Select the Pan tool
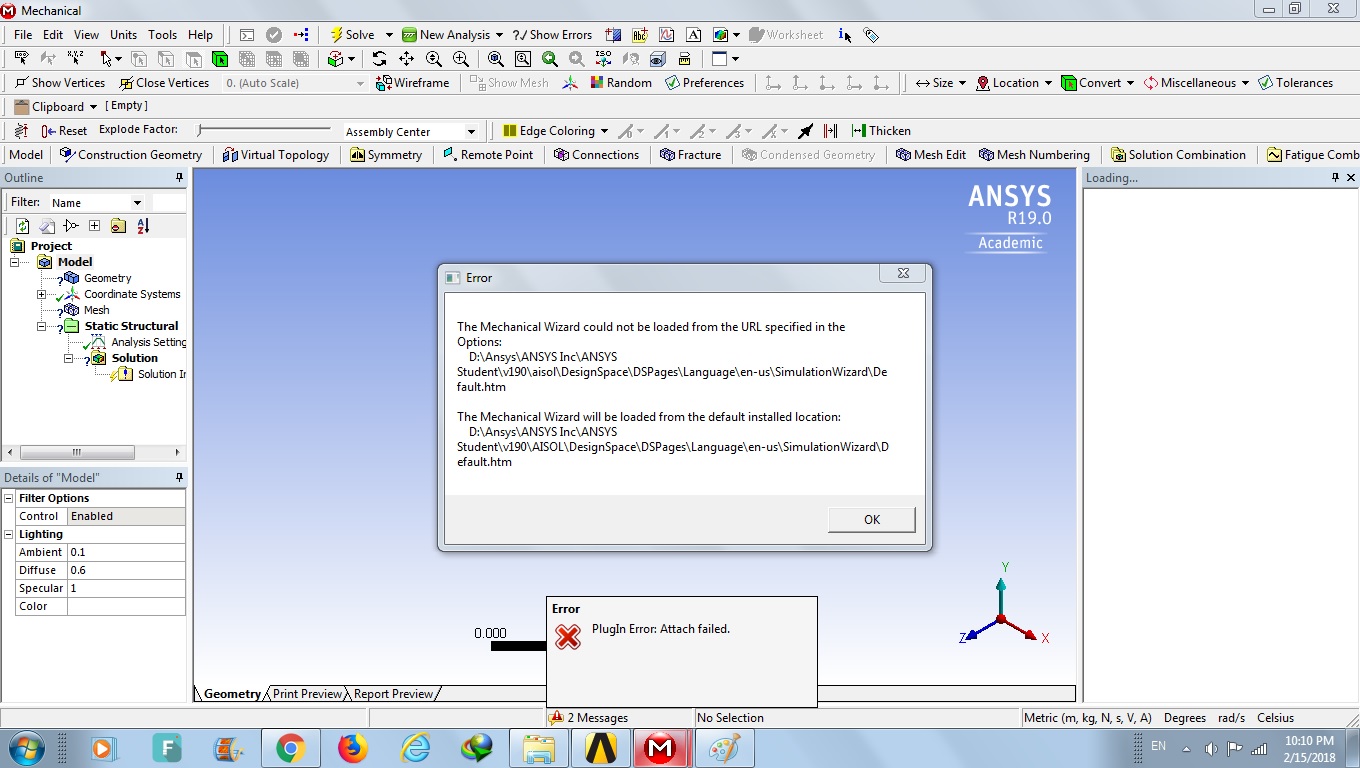 click(x=406, y=59)
